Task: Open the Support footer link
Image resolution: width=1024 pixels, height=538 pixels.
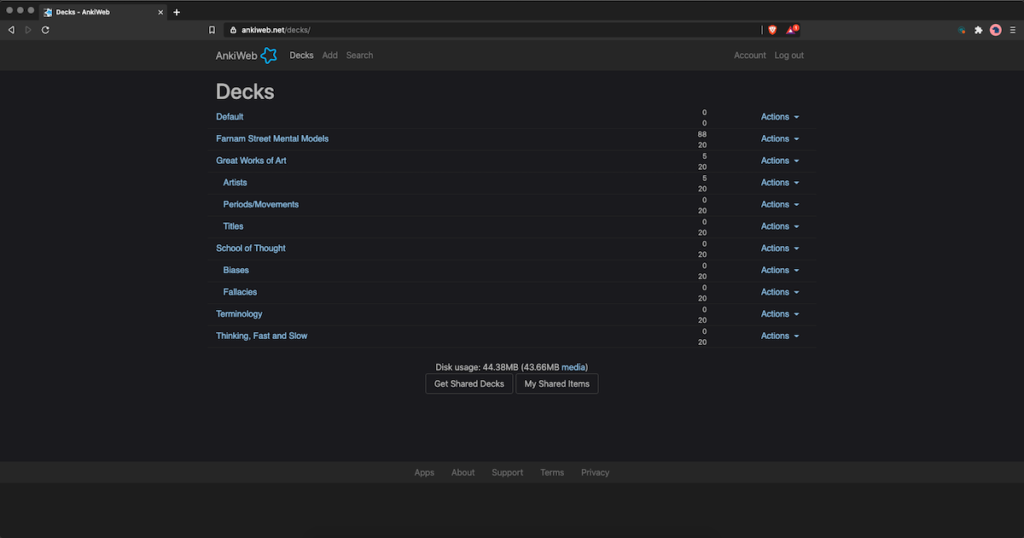Action: pos(507,473)
